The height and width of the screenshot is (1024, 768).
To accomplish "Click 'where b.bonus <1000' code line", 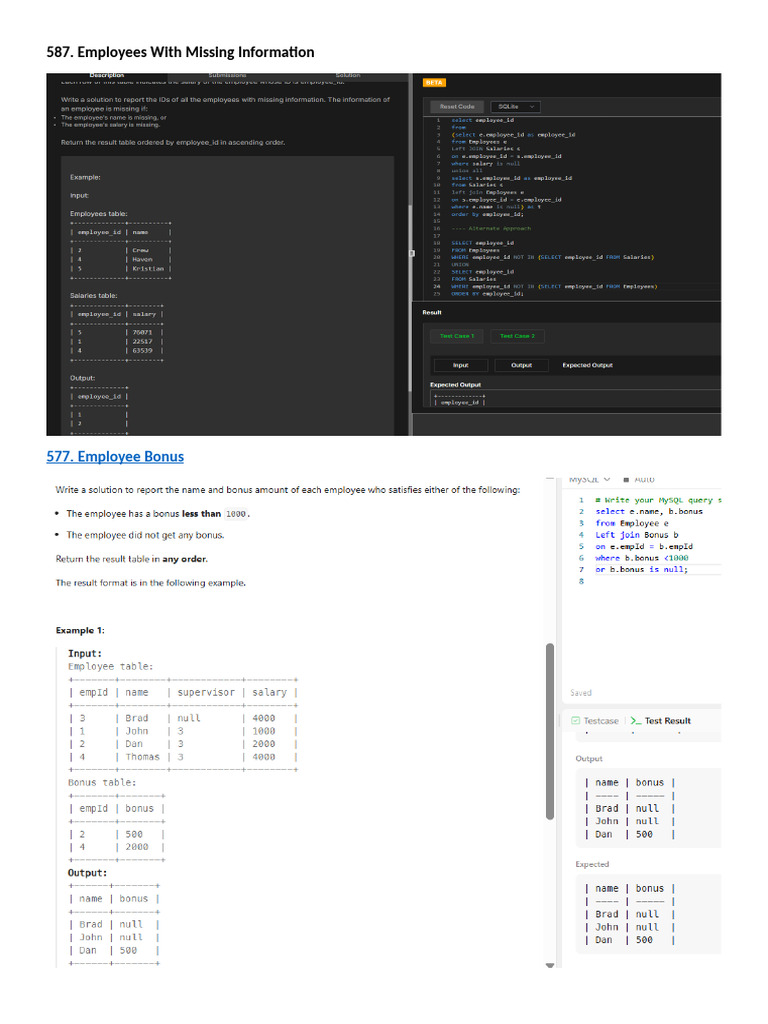I will [x=642, y=558].
